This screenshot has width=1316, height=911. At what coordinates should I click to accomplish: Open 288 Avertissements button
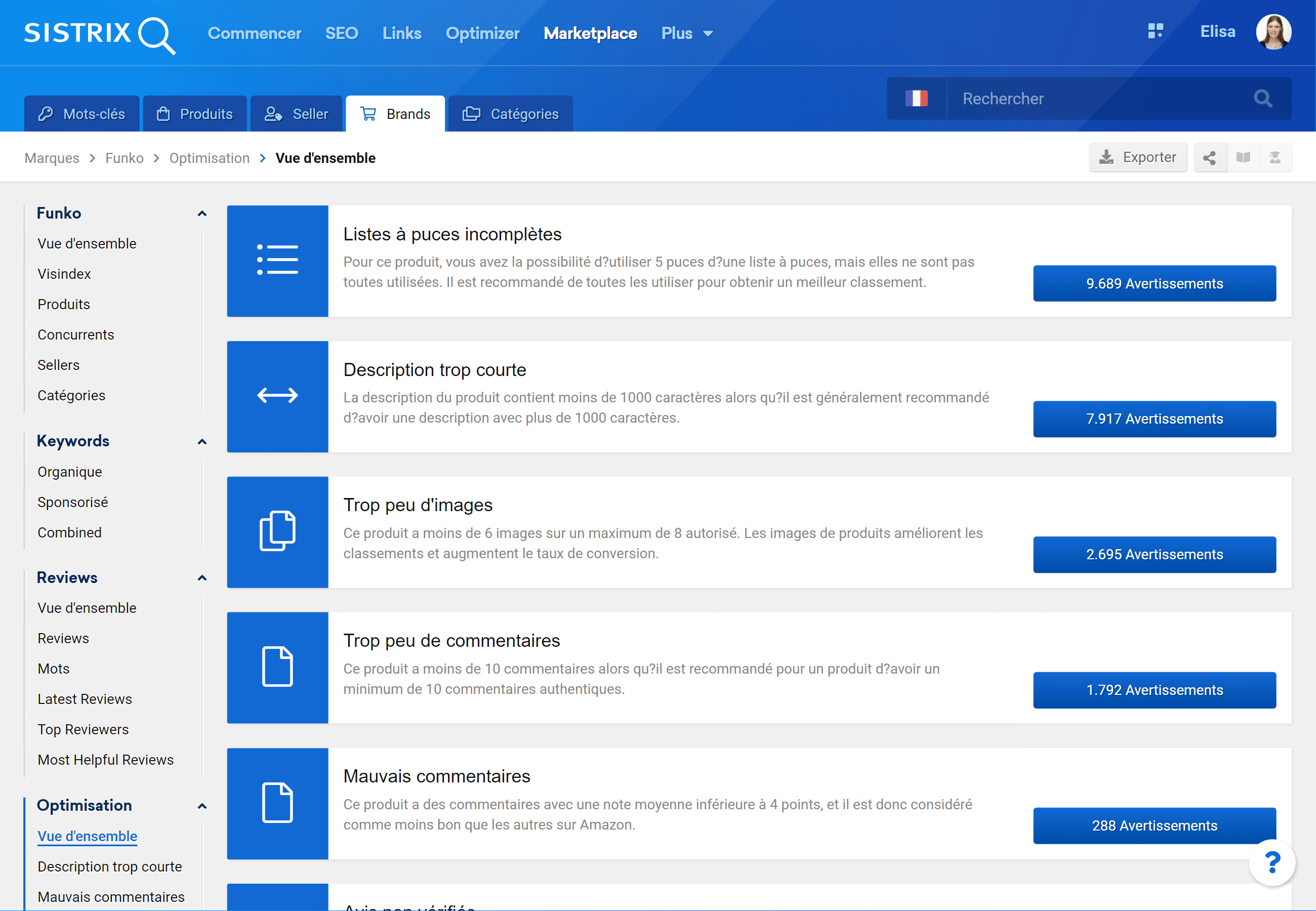click(1155, 826)
